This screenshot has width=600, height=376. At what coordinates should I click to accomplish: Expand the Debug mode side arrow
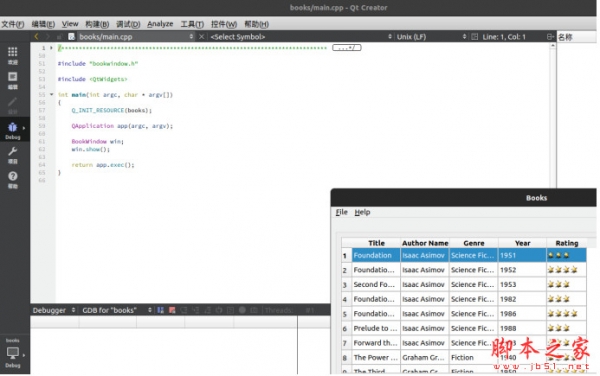click(x=24, y=128)
